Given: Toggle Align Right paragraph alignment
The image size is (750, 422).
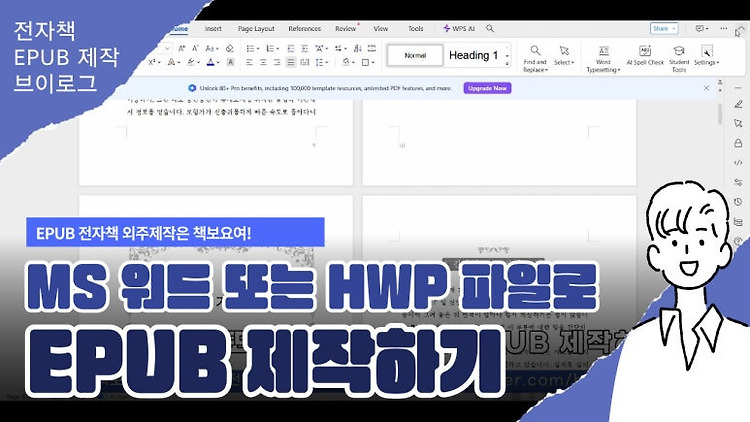Looking at the screenshot, I should (x=277, y=62).
